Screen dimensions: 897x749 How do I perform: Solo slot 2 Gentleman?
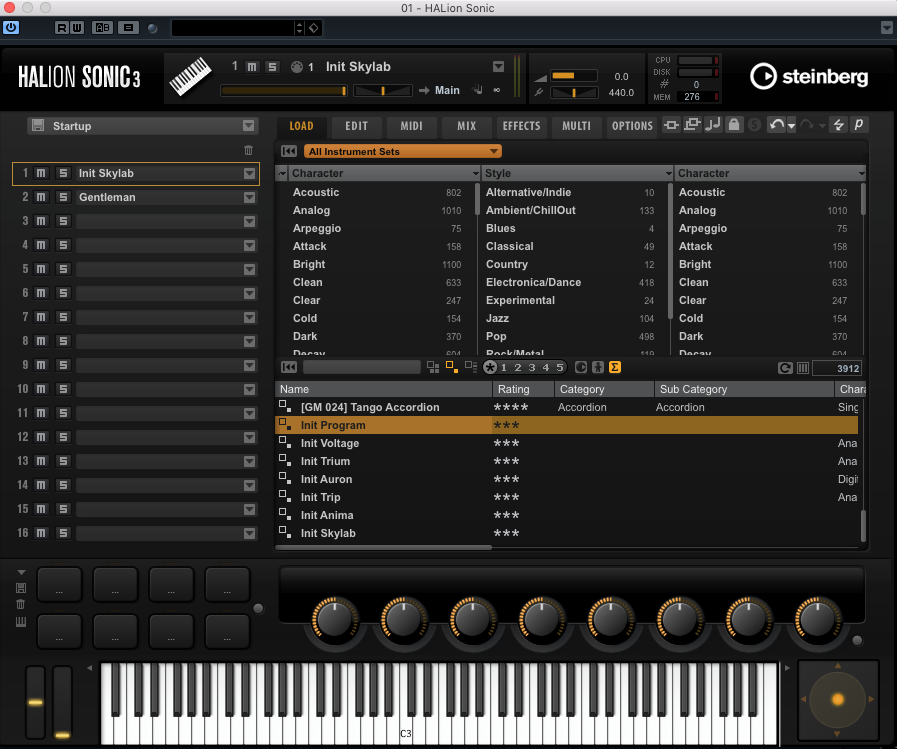point(63,197)
